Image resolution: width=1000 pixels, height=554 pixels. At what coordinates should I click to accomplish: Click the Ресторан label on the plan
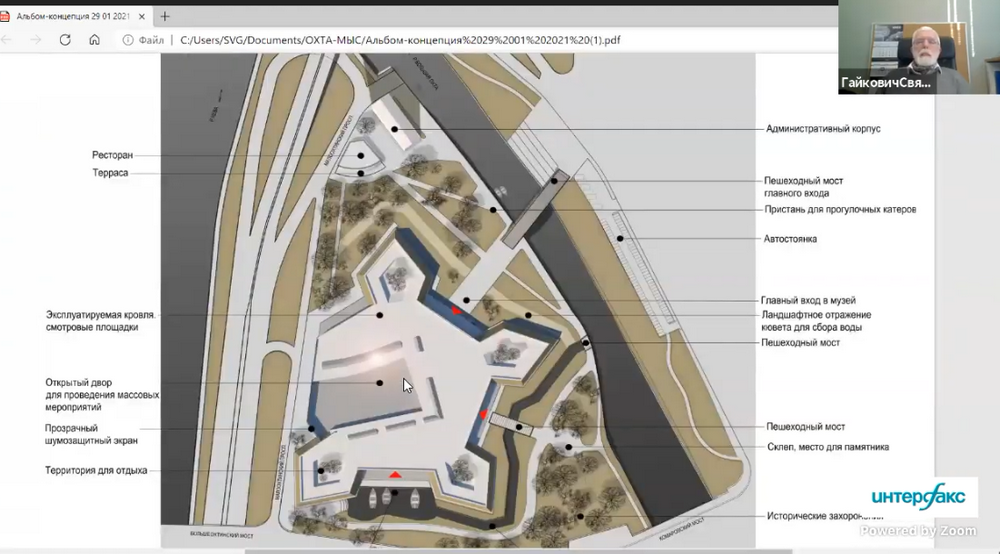112,156
